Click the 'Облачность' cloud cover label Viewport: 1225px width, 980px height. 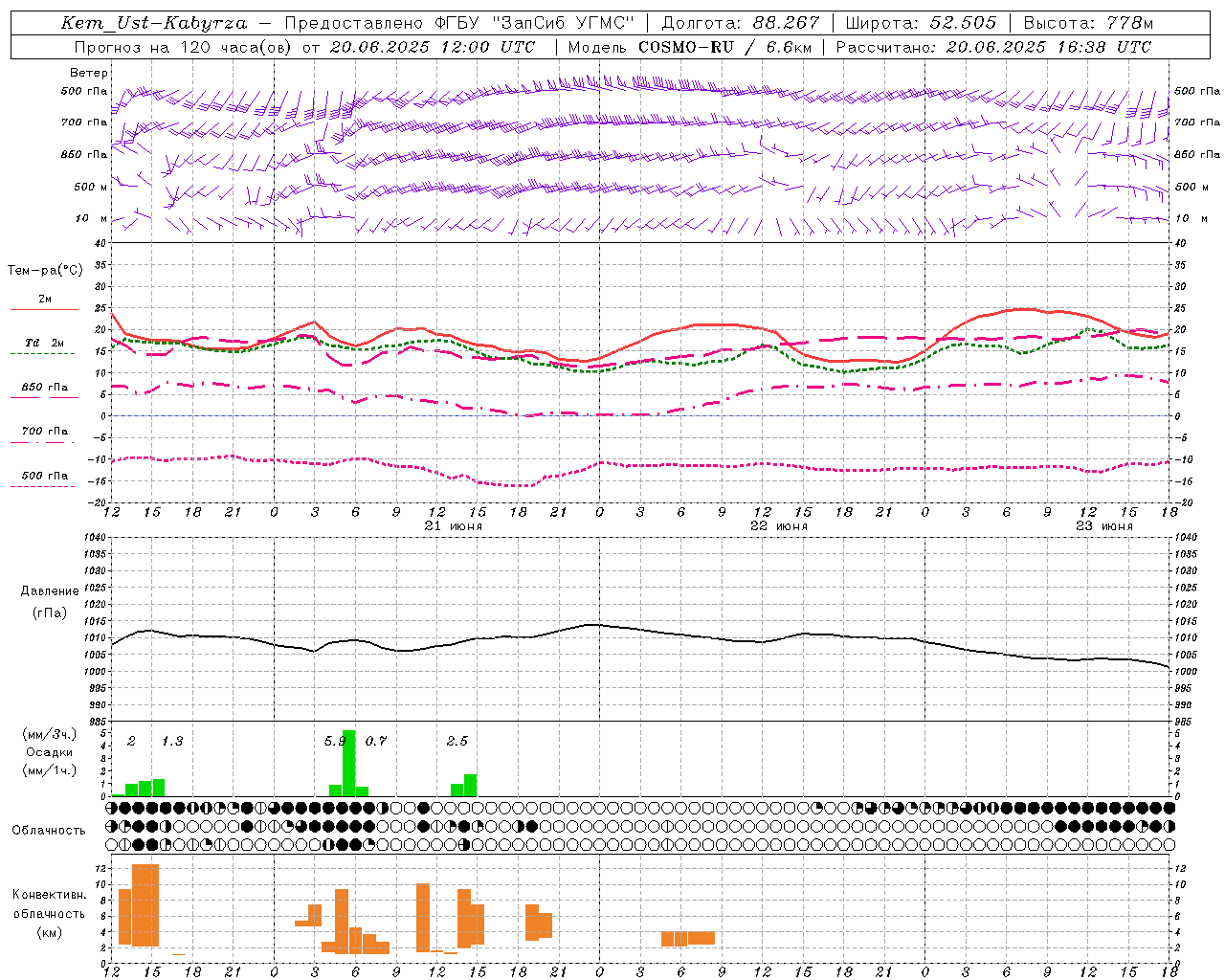pos(49,831)
